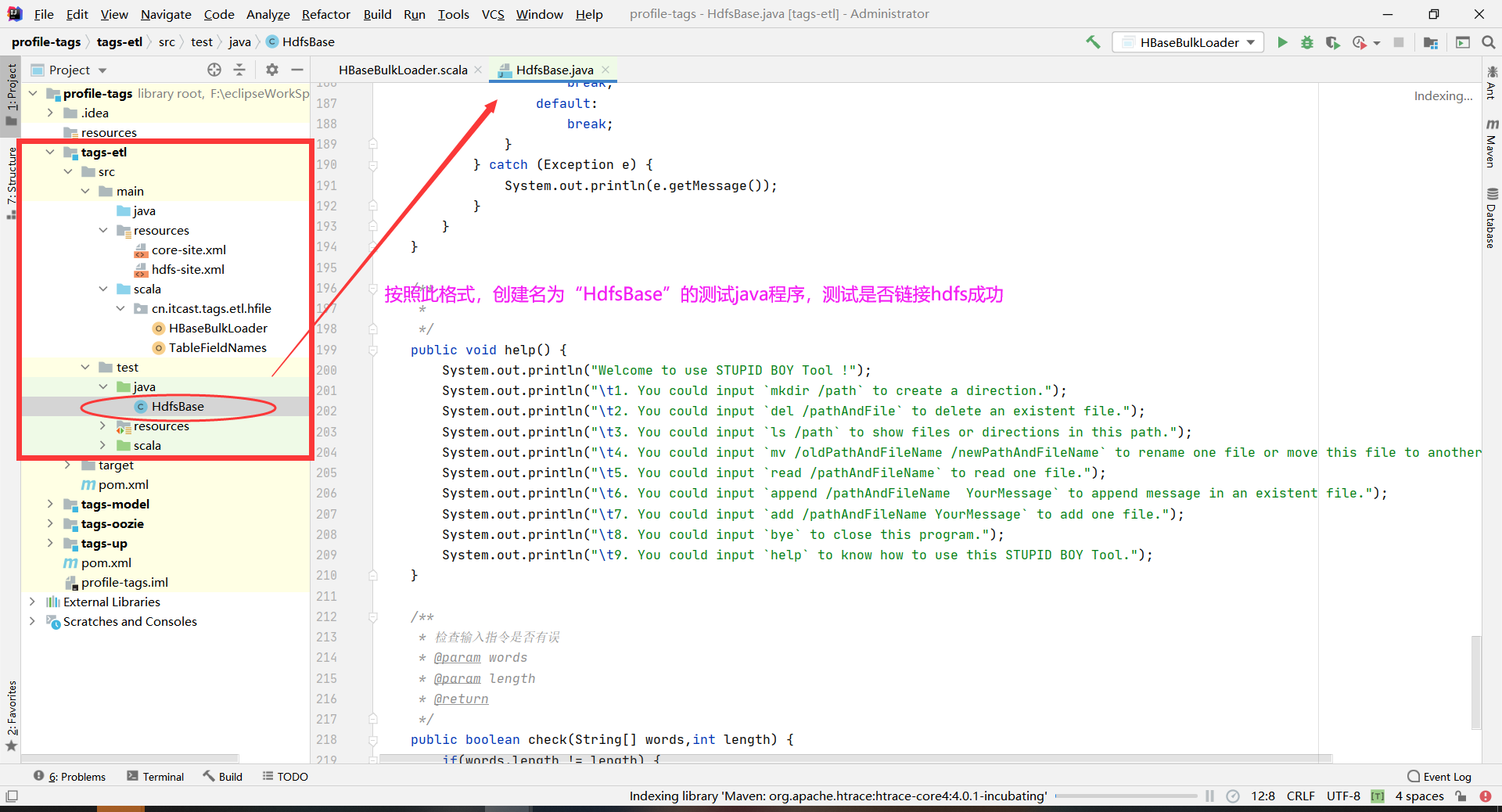Open the TODO tool window
Screen dimensions: 1502x812
pos(286,776)
